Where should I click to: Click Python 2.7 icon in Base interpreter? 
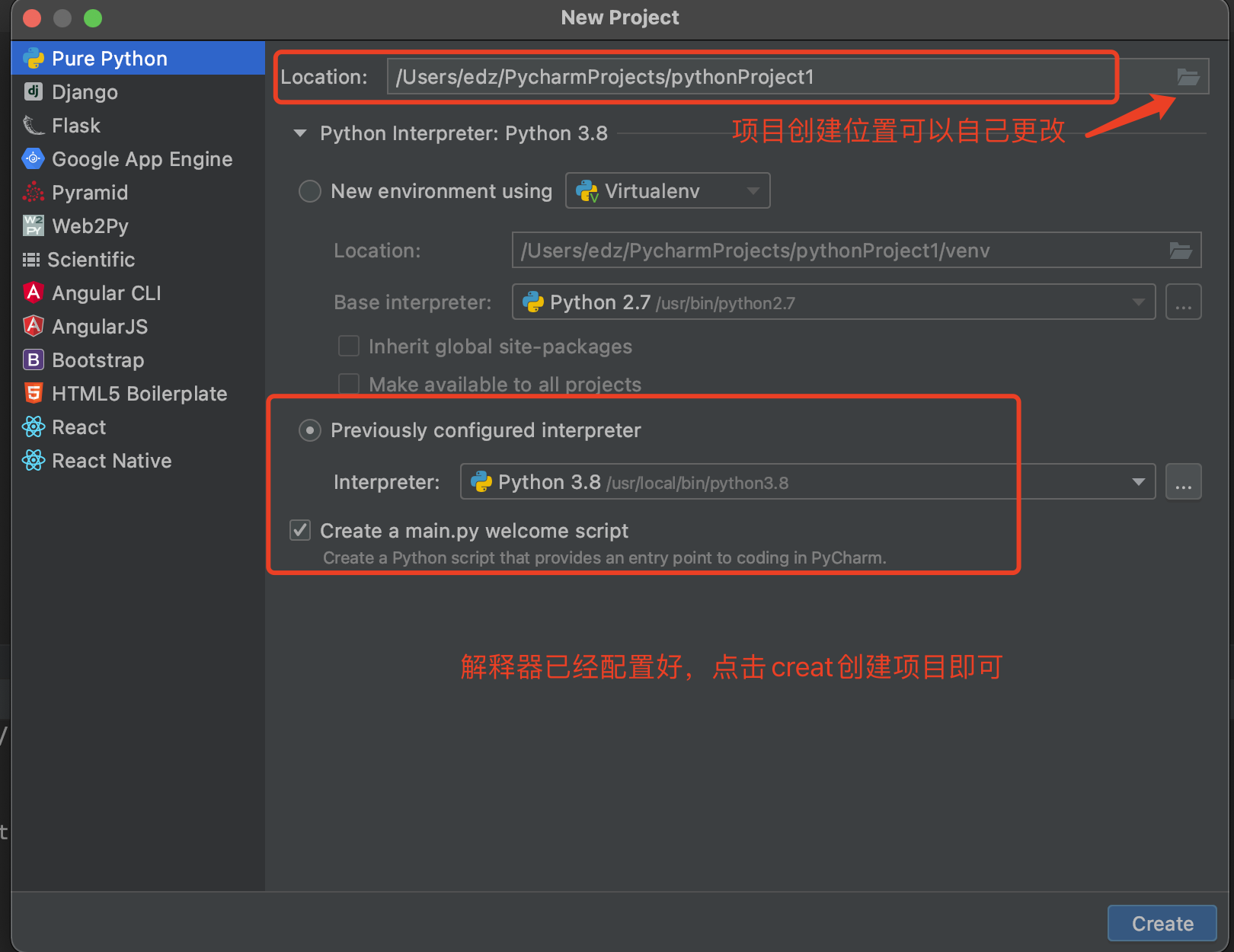(533, 302)
